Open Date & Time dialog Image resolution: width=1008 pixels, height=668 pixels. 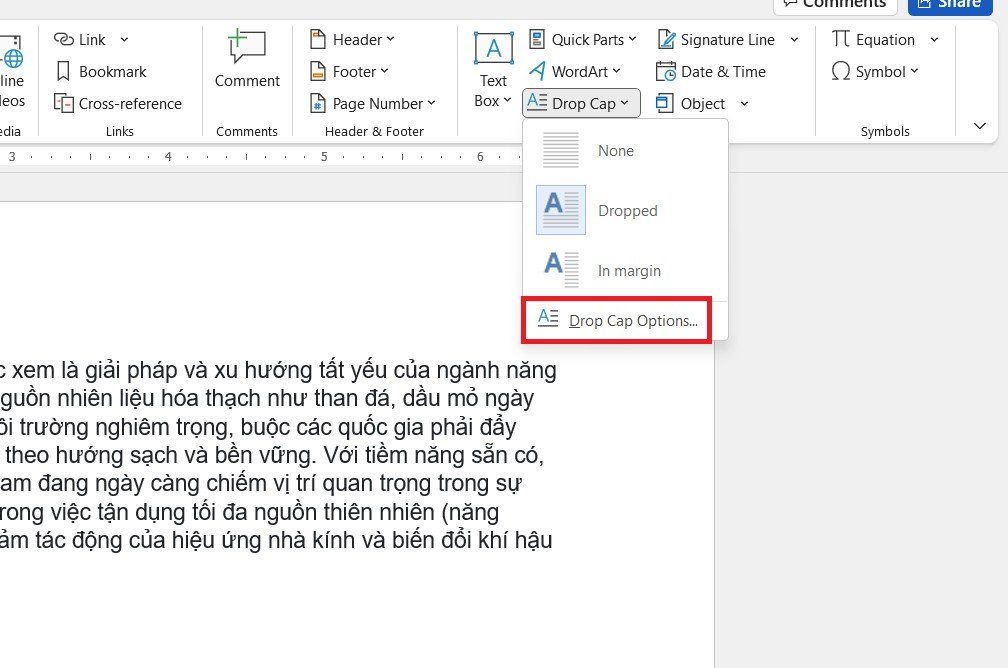click(x=711, y=72)
